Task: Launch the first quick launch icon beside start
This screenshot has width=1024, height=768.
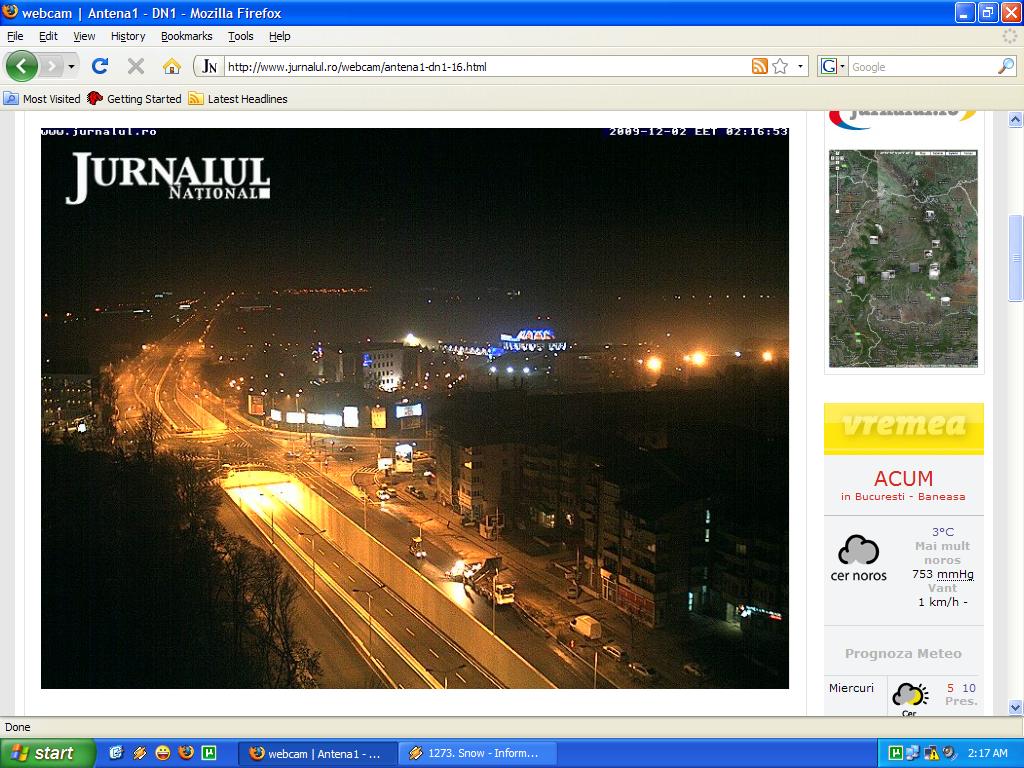Action: [116, 753]
